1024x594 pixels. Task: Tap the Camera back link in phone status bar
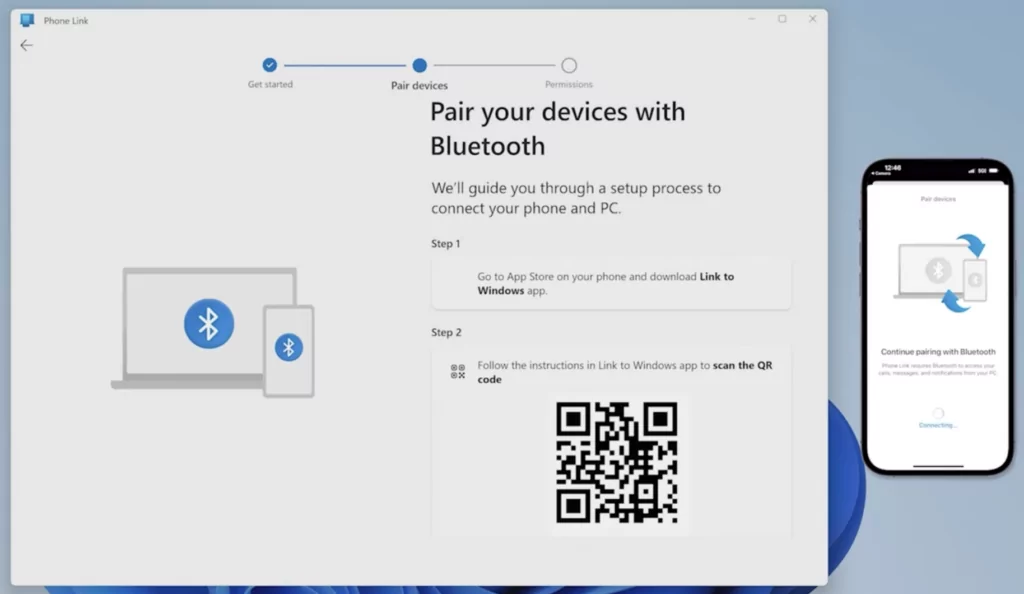[882, 174]
